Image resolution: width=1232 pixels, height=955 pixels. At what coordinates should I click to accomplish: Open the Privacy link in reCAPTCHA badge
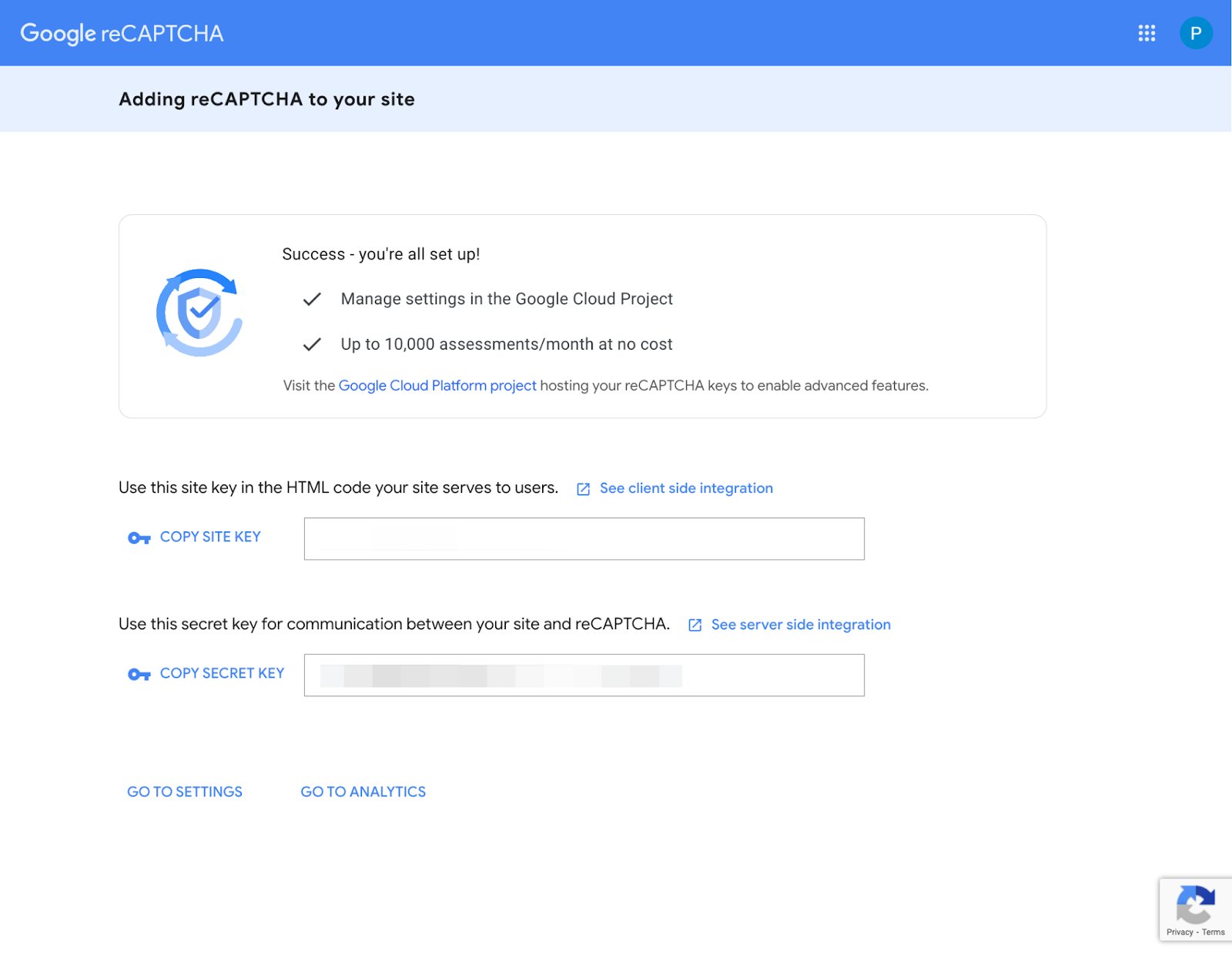point(1180,932)
